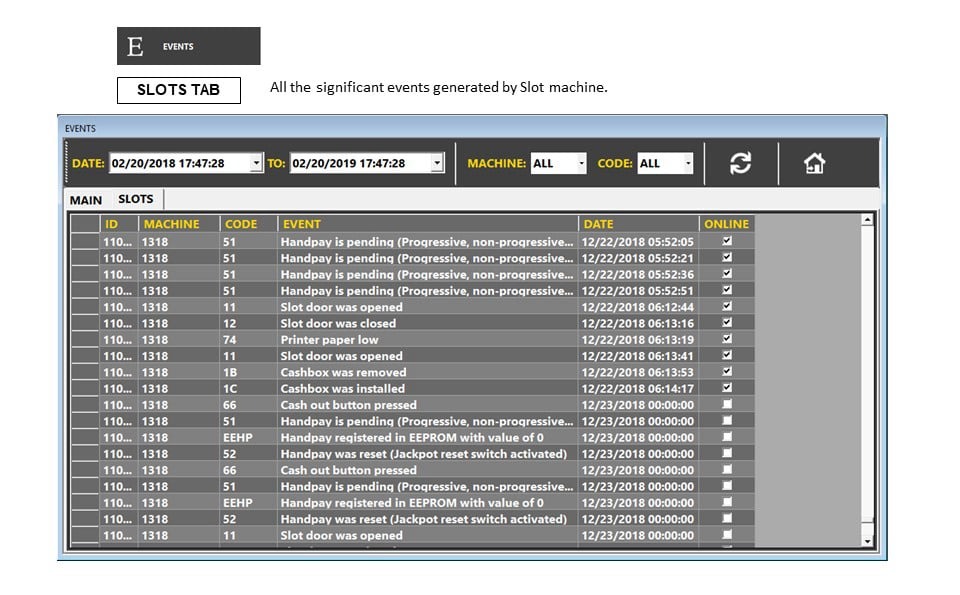Click date cell '12/22/2018 06:13:16'
Viewport: 960px width, 595px height.
coord(639,323)
